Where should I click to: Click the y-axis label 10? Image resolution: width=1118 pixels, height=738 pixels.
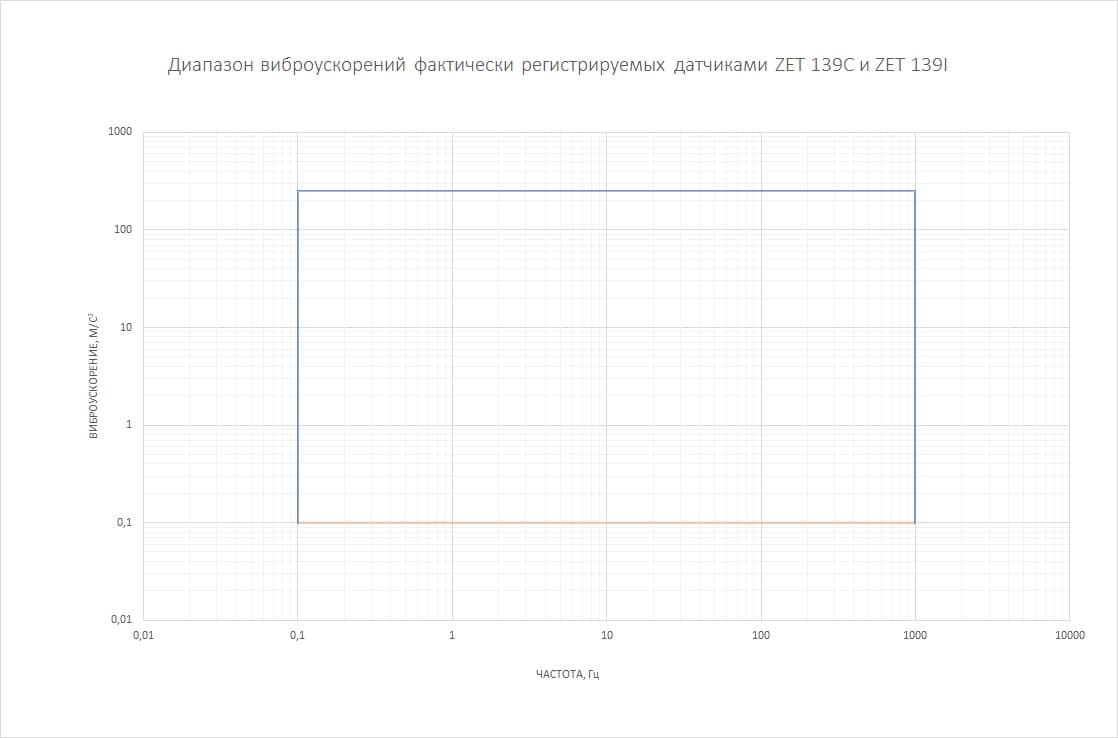pyautogui.click(x=126, y=327)
